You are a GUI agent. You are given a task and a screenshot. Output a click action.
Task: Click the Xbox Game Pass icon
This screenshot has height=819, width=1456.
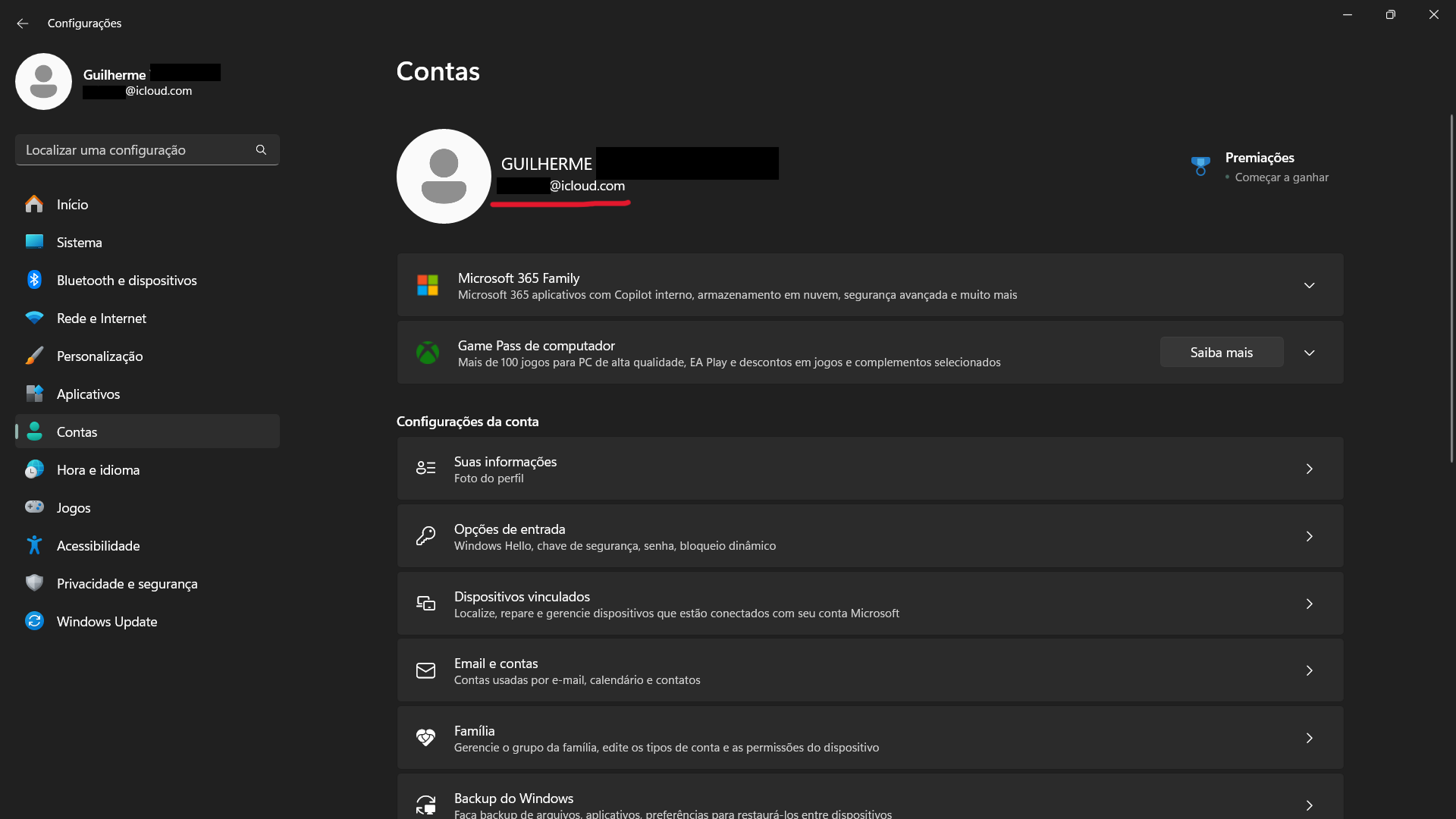(x=428, y=353)
